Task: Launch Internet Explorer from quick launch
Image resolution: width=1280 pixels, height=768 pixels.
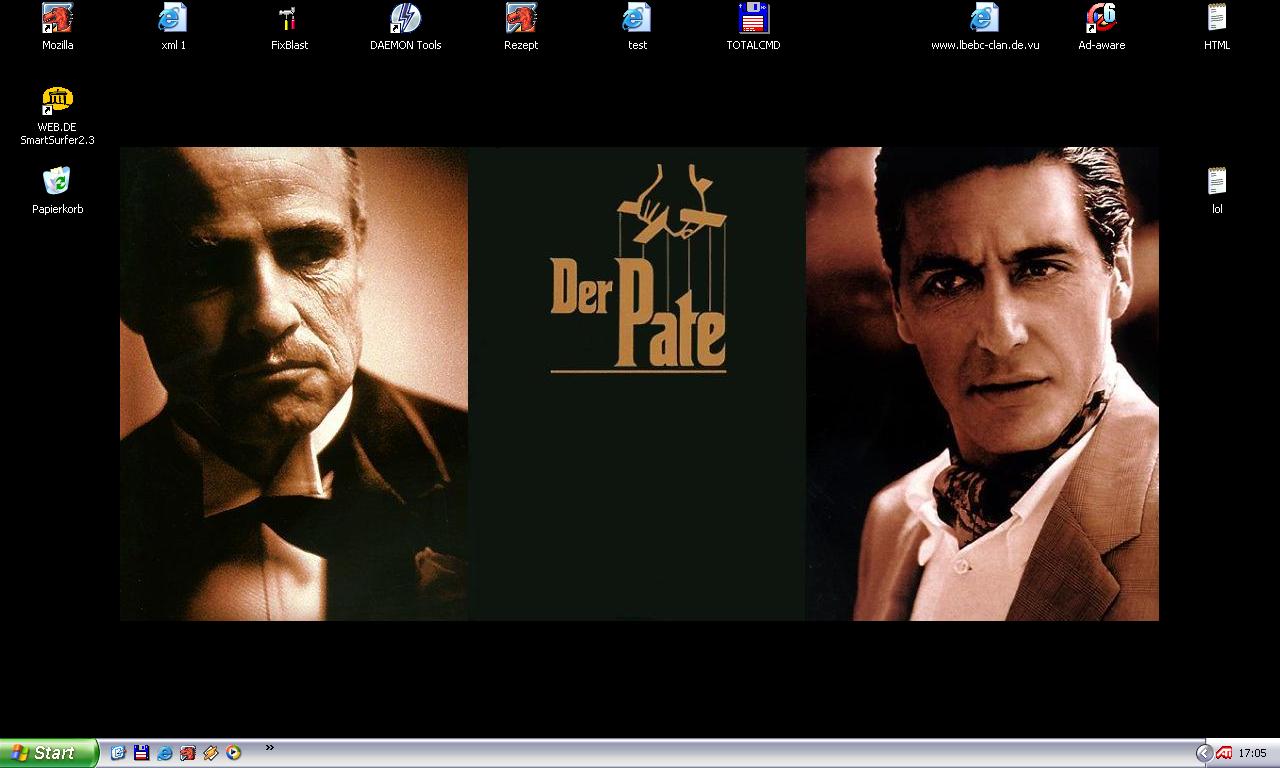Action: tap(164, 753)
